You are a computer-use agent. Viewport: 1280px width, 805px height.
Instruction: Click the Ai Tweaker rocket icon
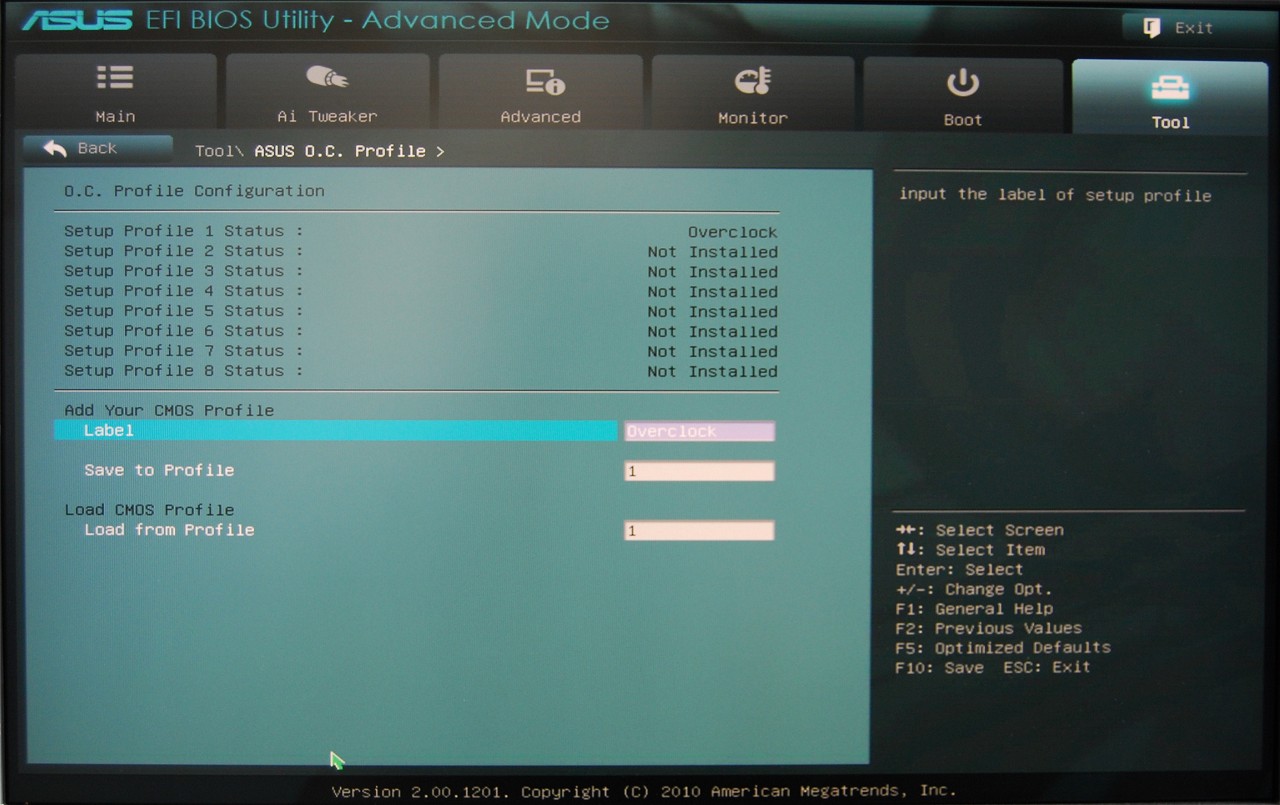326,77
